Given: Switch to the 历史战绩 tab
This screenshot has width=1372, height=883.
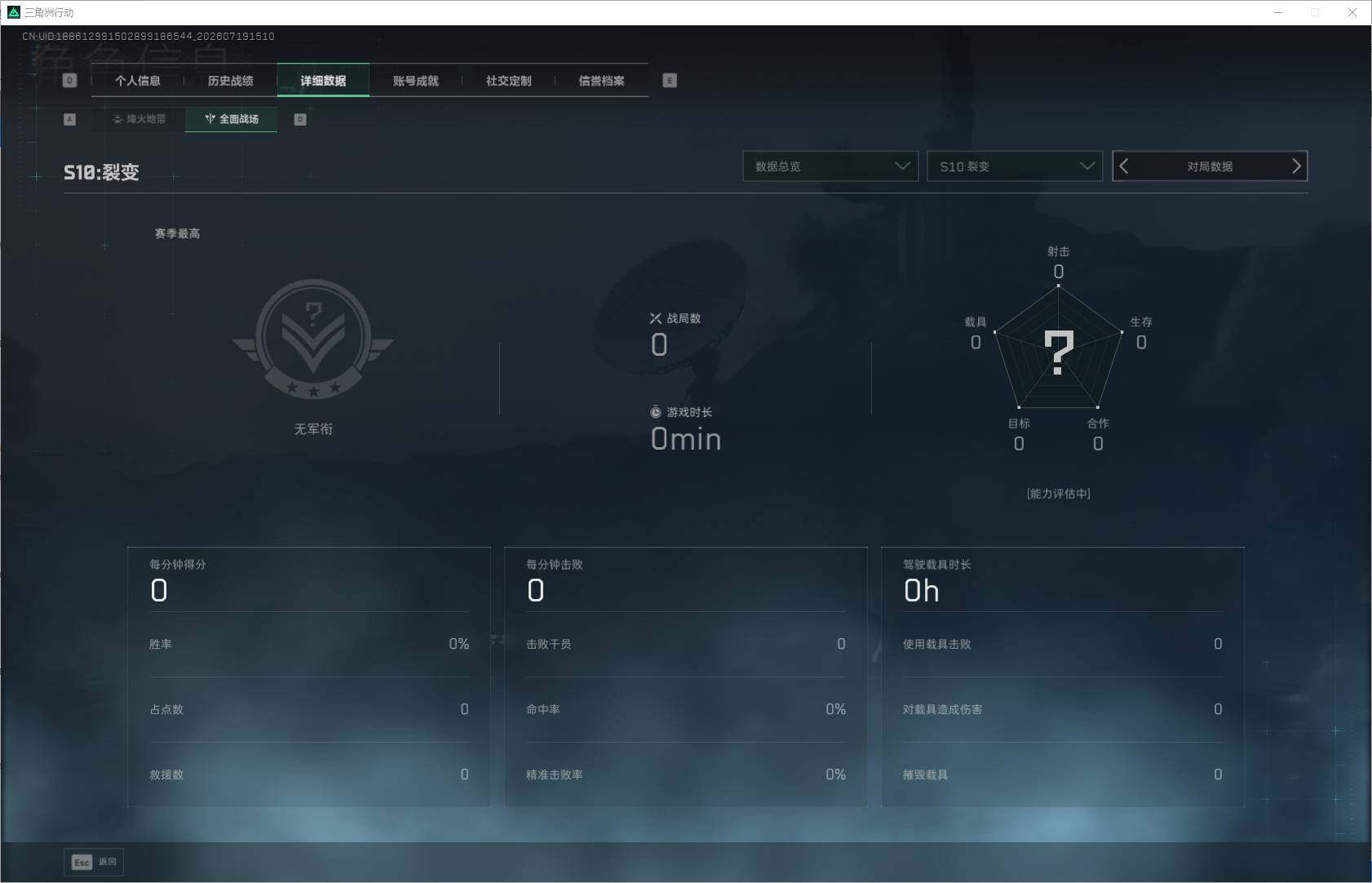Looking at the screenshot, I should click(x=231, y=81).
